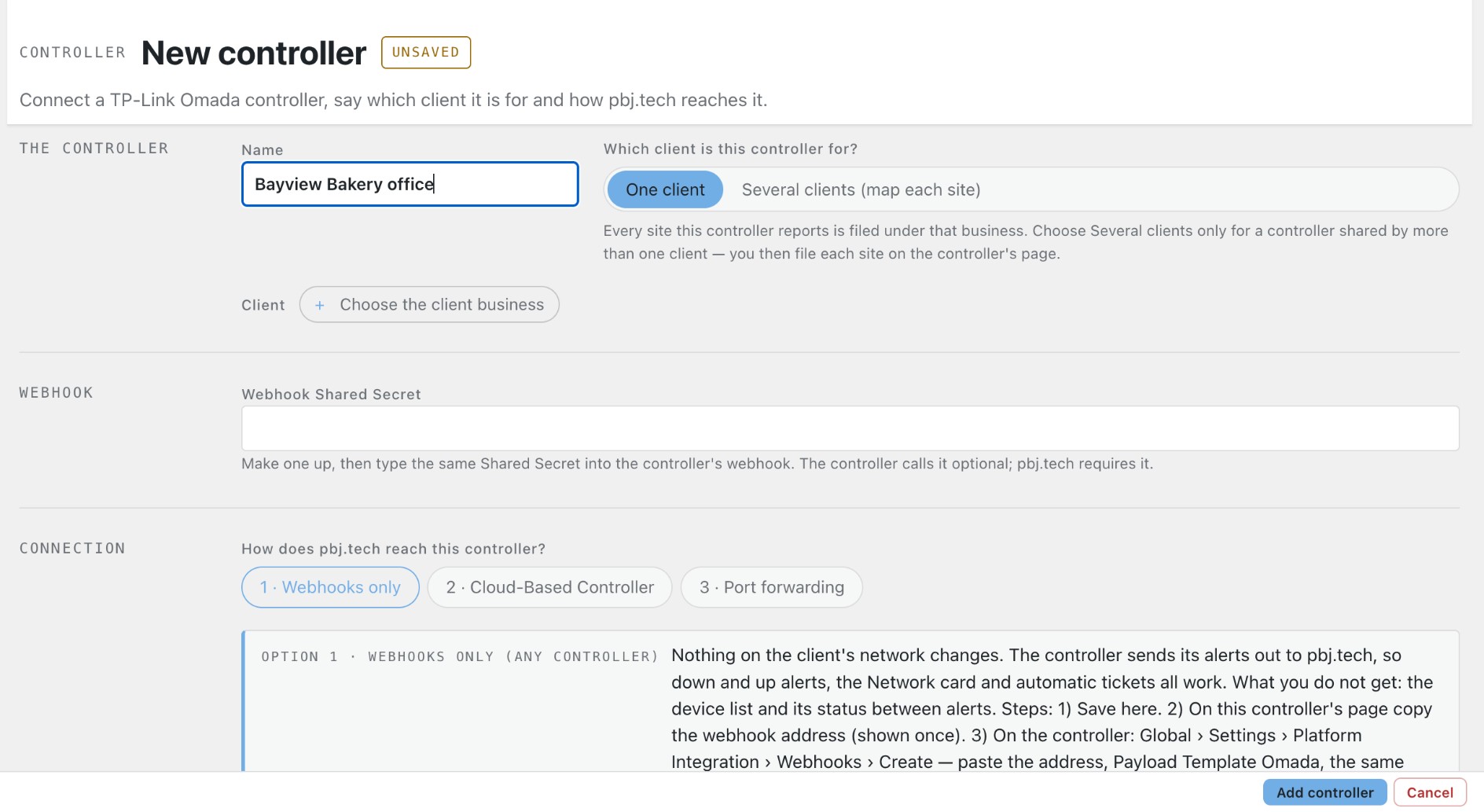The height and width of the screenshot is (812, 1484).
Task: Click the WEBHOOK section label
Action: 57,392
